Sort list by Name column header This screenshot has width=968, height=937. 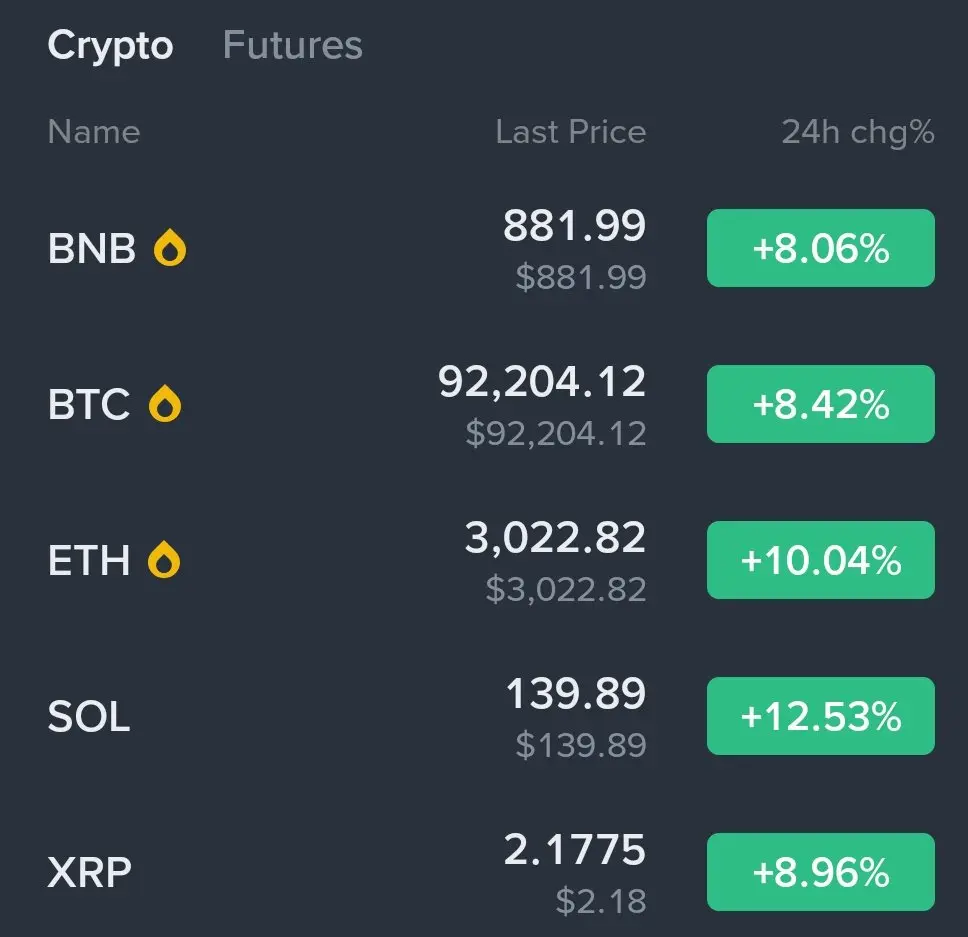pos(94,132)
